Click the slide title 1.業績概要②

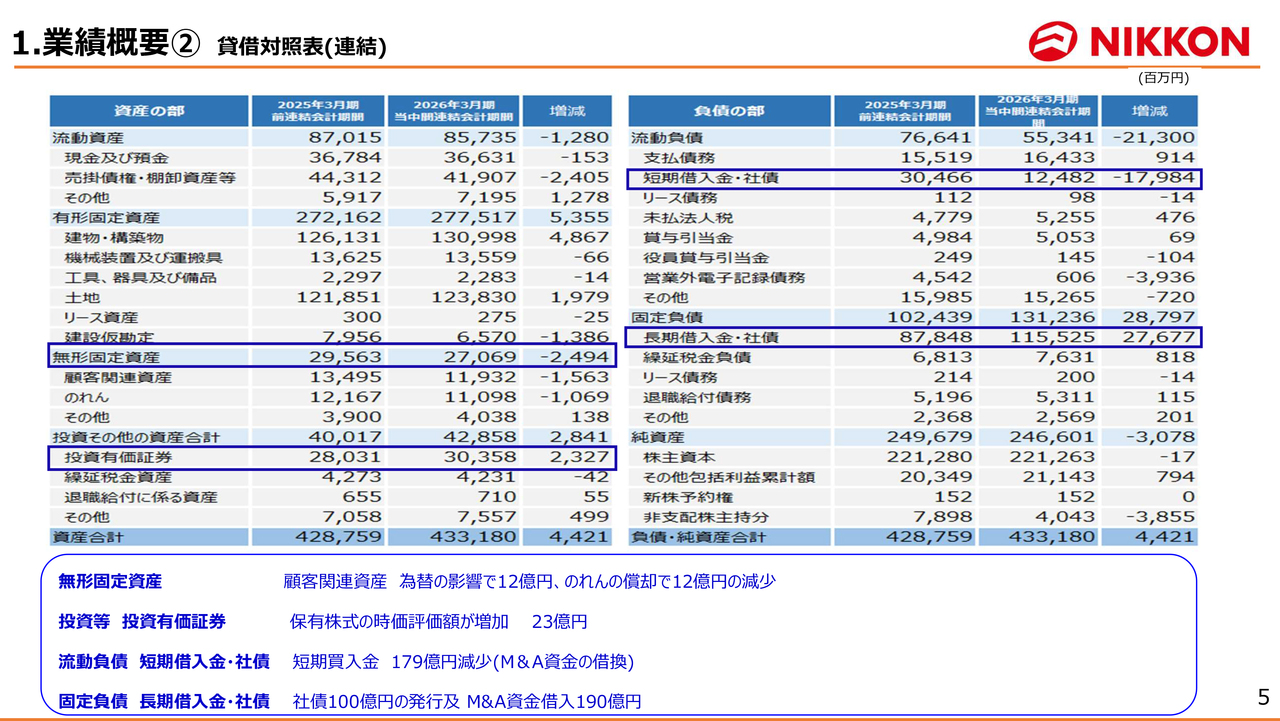coord(106,43)
